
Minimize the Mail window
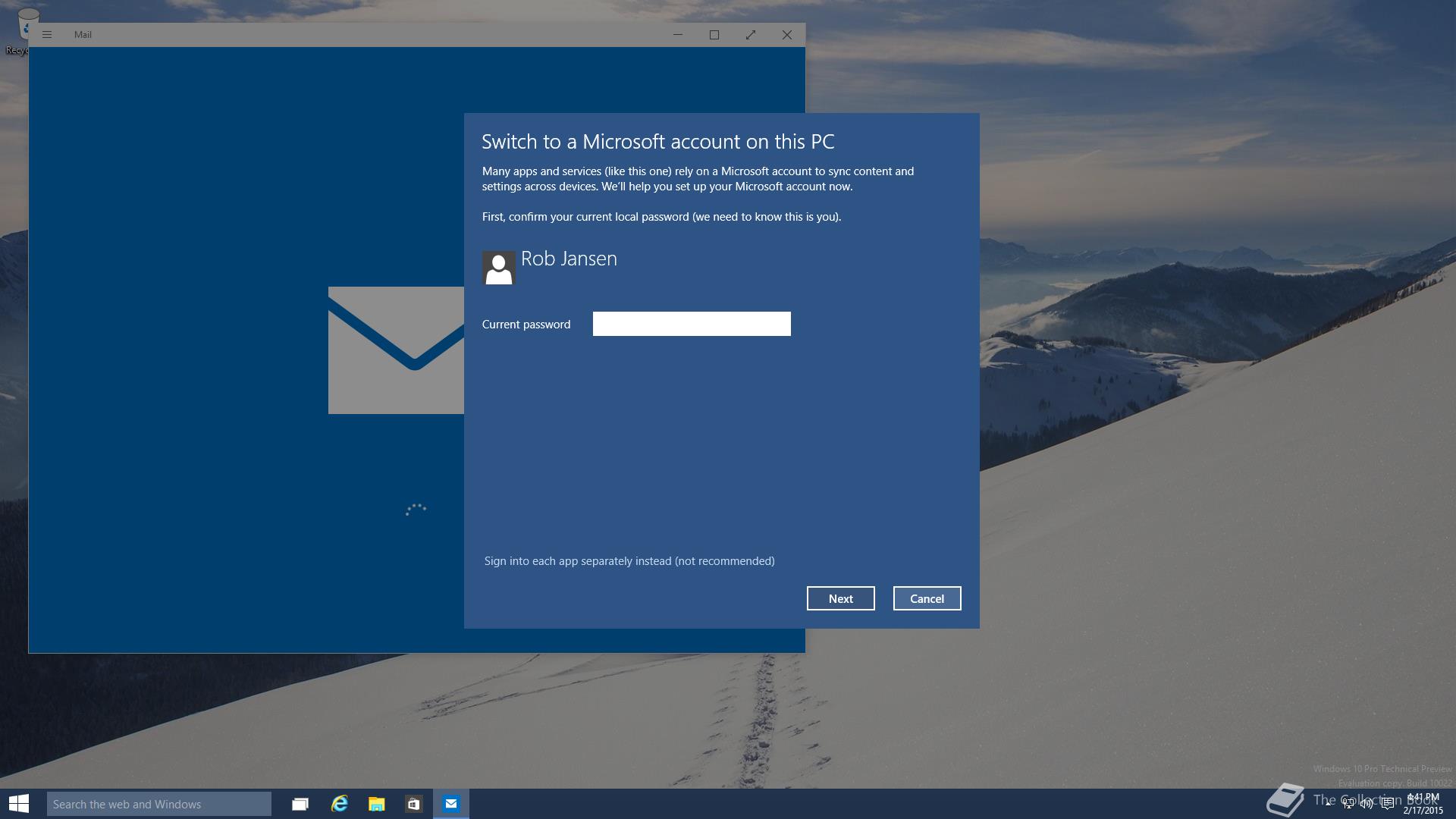678,35
